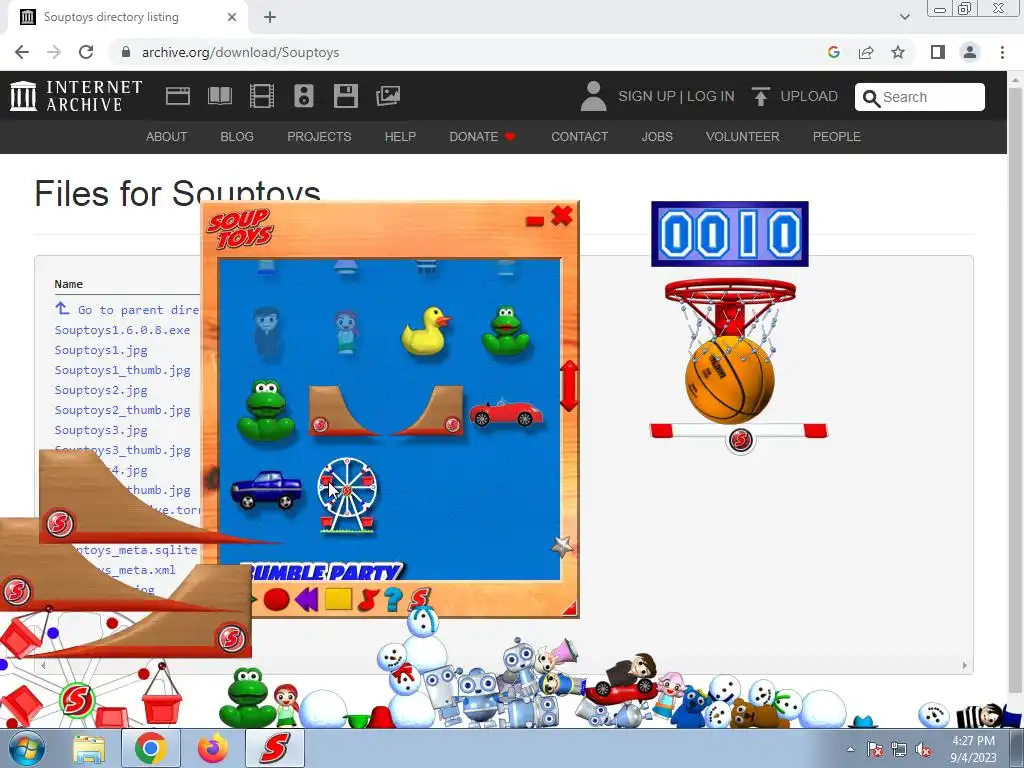
Task: Use the red double-arrow toybox scroller
Action: [x=569, y=386]
